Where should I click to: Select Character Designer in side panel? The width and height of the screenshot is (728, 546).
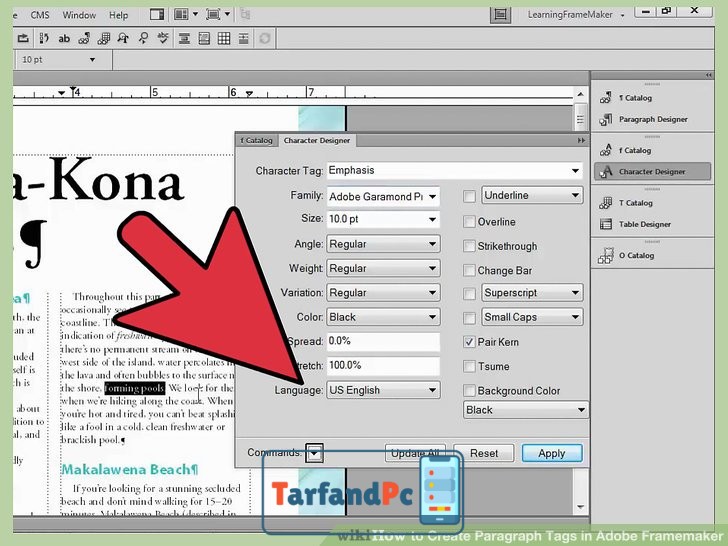(x=652, y=171)
